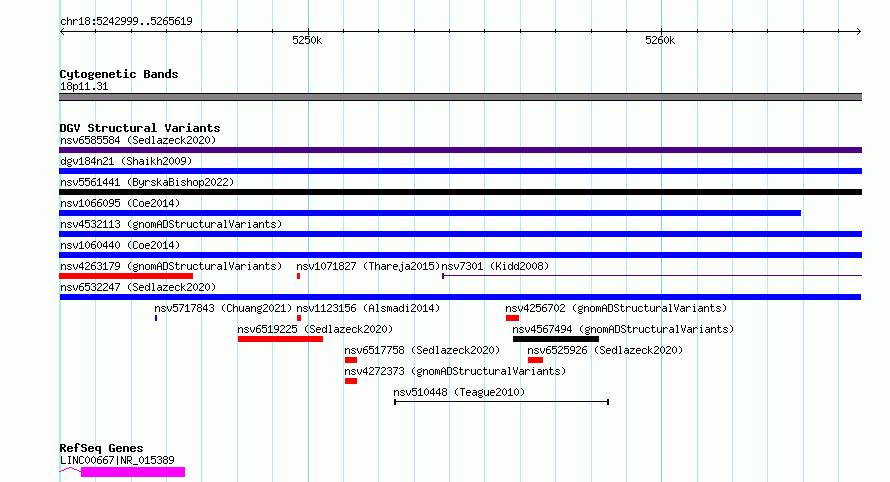The width and height of the screenshot is (890, 482).
Task: Open nsv6532247 (Sedlazeck2020) label
Action: (138, 287)
